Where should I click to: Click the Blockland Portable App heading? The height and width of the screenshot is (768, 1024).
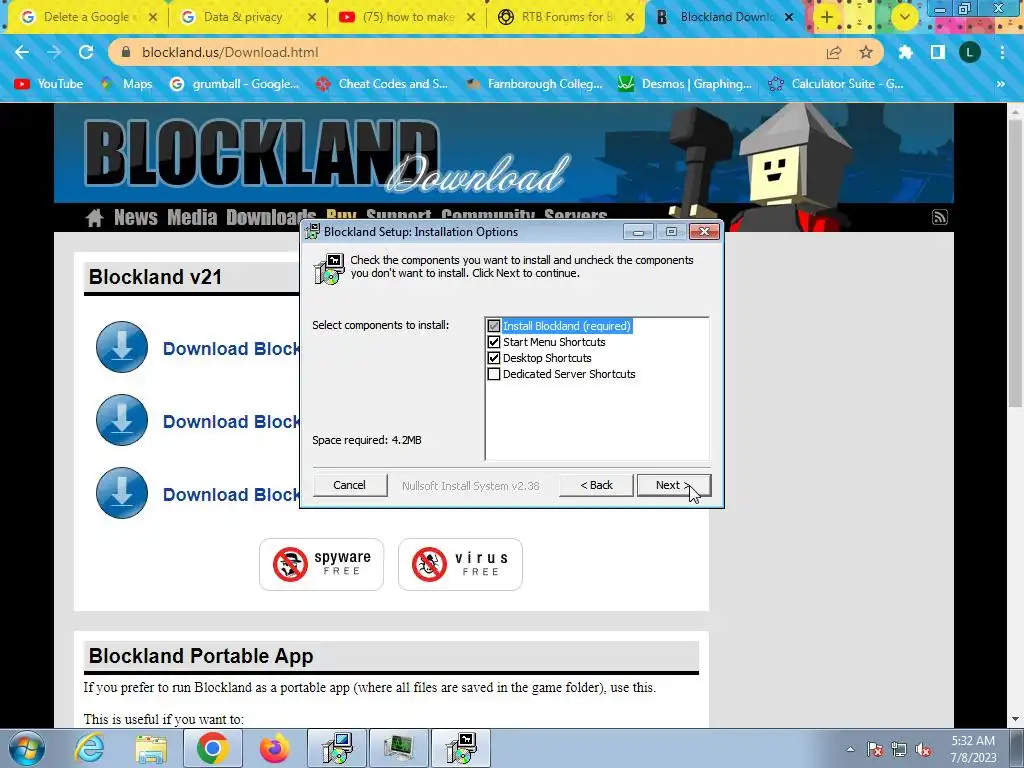[201, 656]
